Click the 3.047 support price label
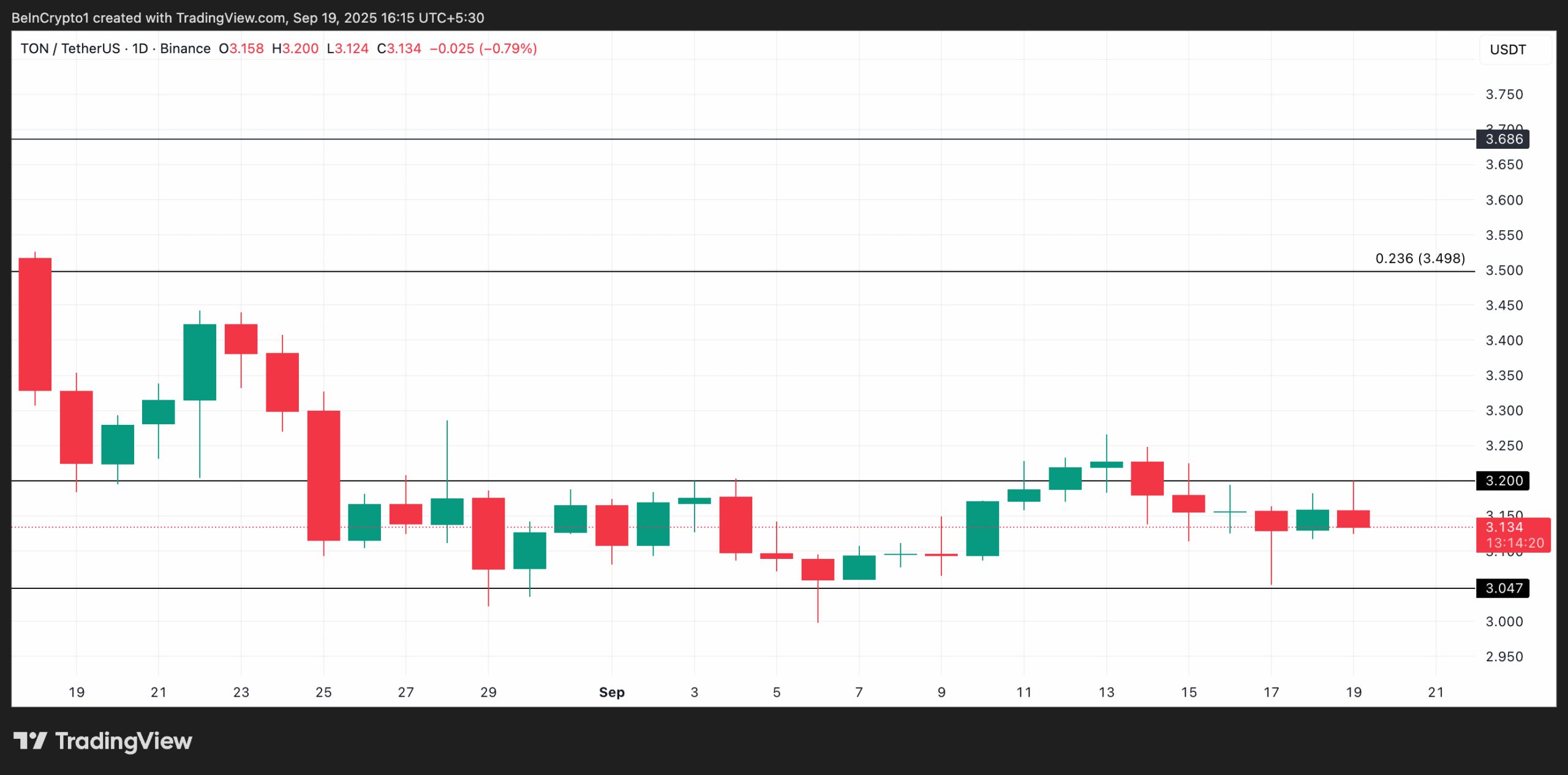This screenshot has height=775, width=1568. [x=1503, y=588]
